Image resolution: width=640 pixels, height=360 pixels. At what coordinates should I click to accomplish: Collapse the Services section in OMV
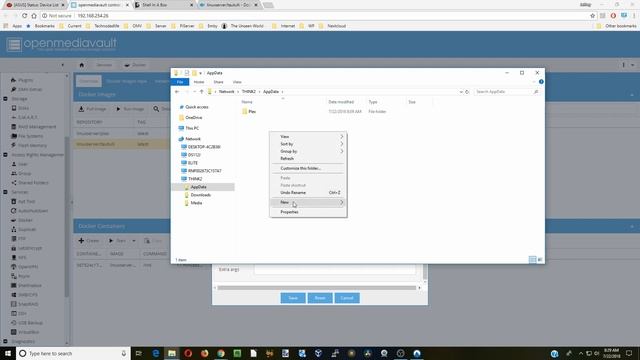point(5,192)
